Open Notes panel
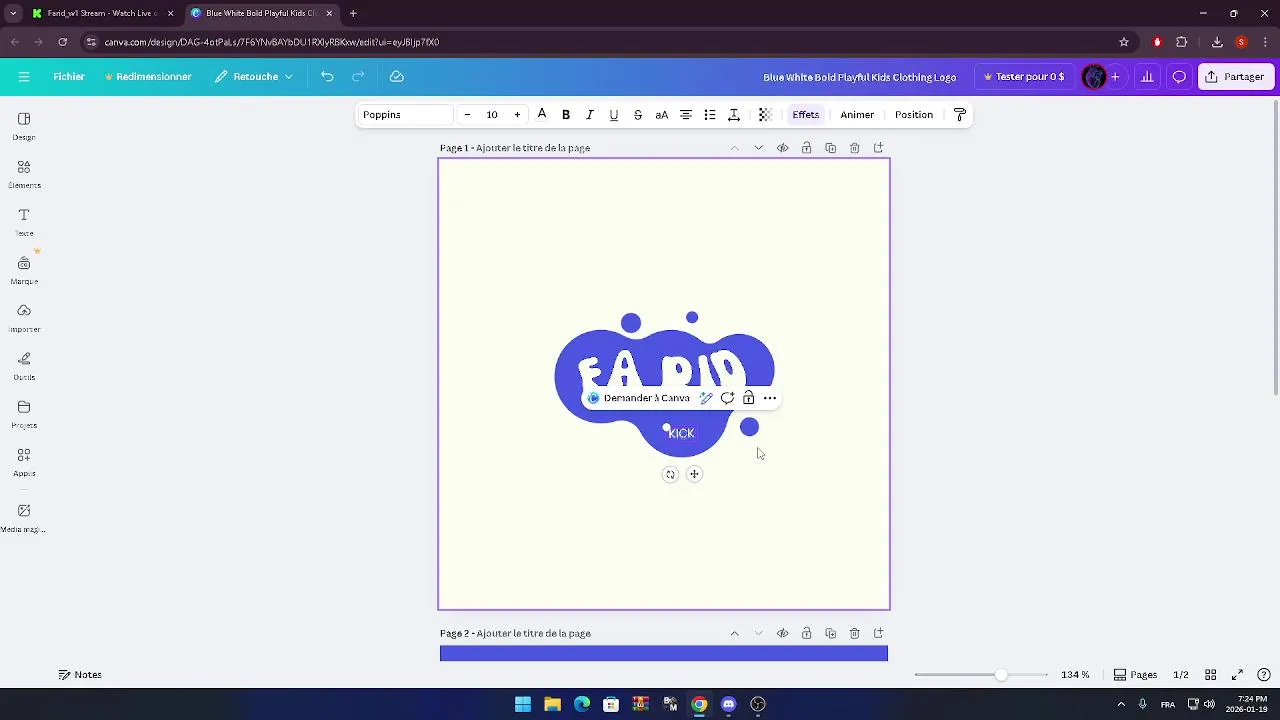The width and height of the screenshot is (1280, 720). (80, 675)
